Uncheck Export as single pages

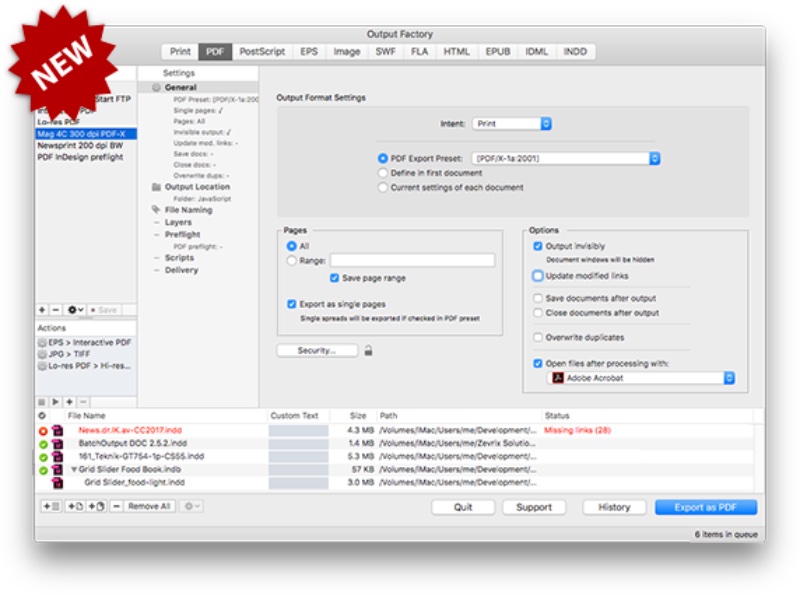291,304
